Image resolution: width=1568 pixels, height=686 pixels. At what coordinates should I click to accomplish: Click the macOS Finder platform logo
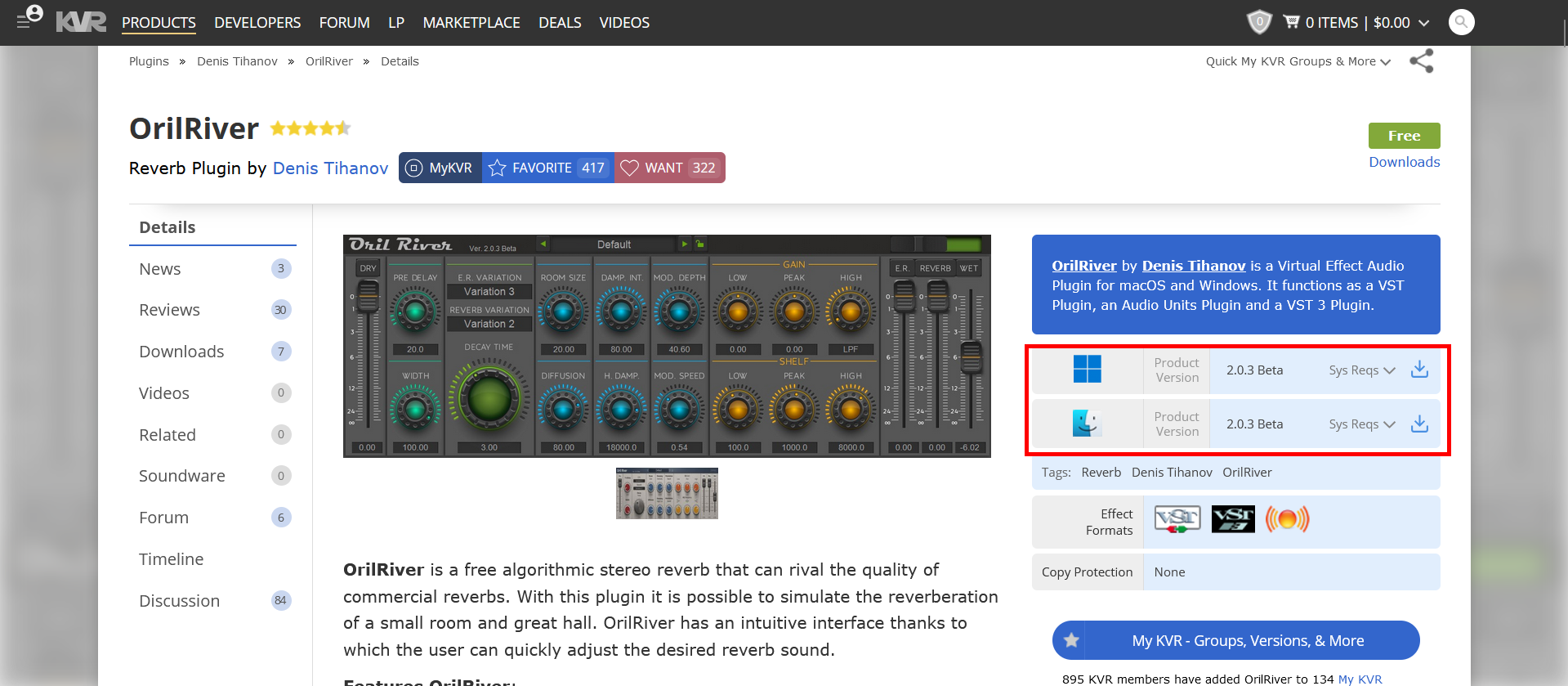(1087, 424)
